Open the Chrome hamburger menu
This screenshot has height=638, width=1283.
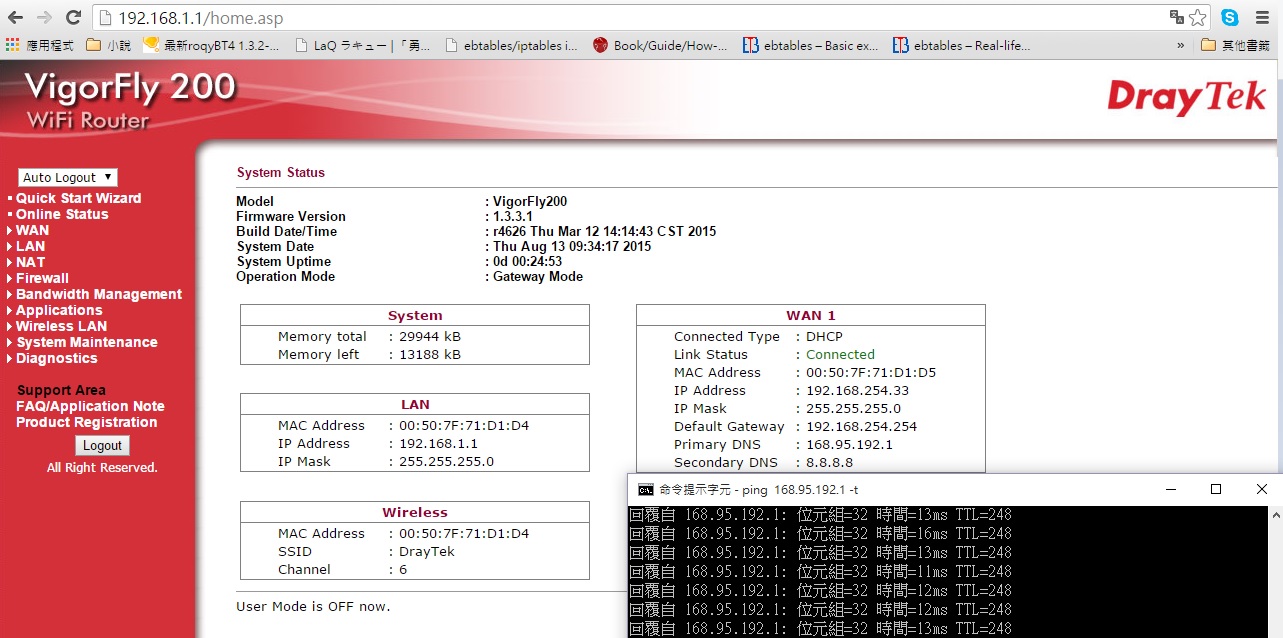(1261, 17)
